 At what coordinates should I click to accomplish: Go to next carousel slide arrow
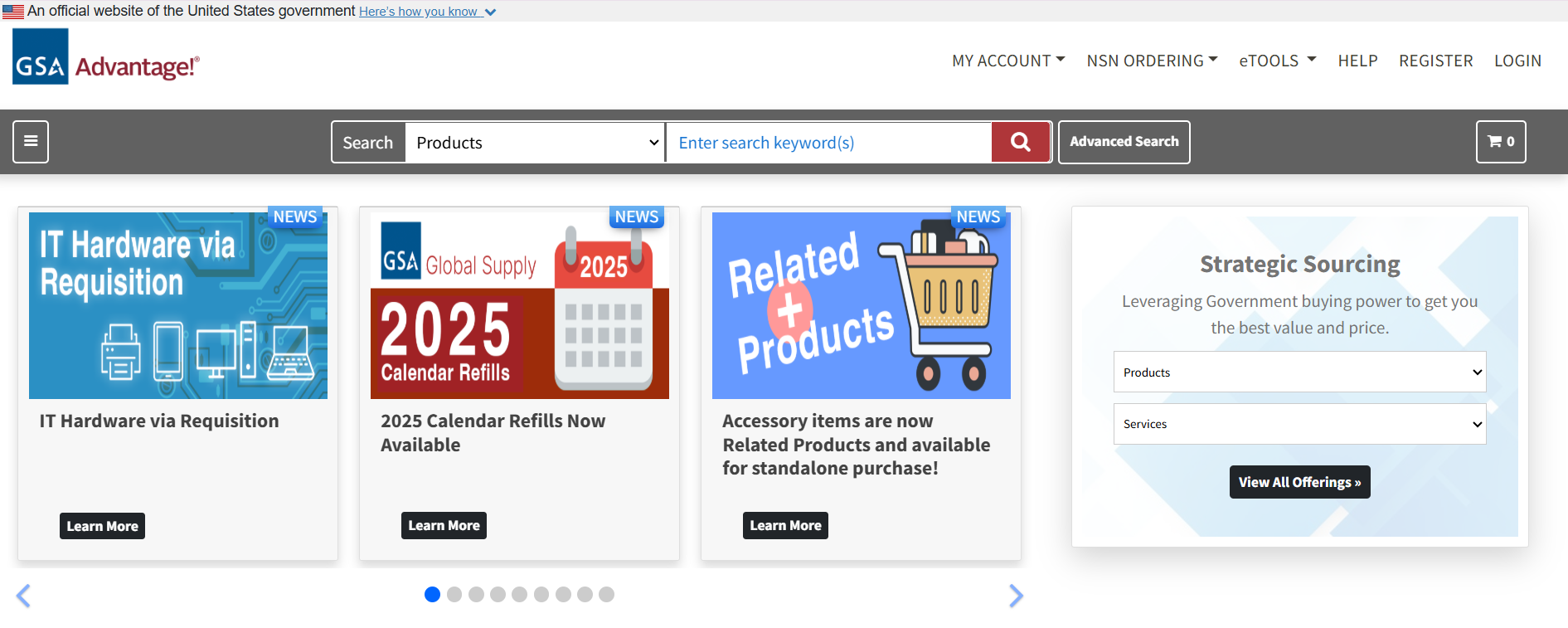pos(1016,596)
